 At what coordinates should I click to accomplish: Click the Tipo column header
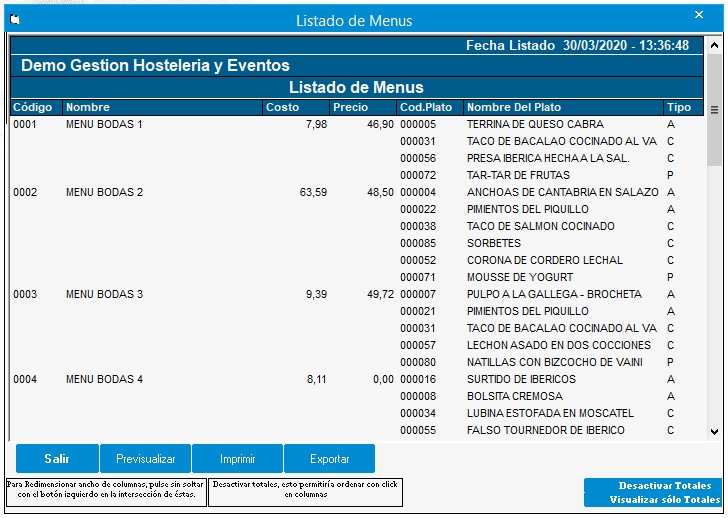point(683,107)
